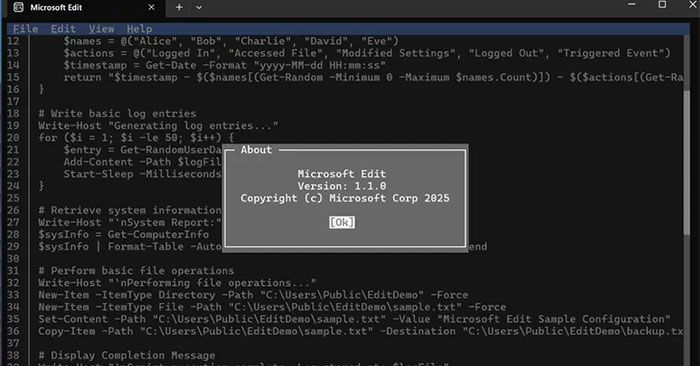Expand the new tab profile dropdown
Screen dimensions: 700x366
tap(199, 7)
